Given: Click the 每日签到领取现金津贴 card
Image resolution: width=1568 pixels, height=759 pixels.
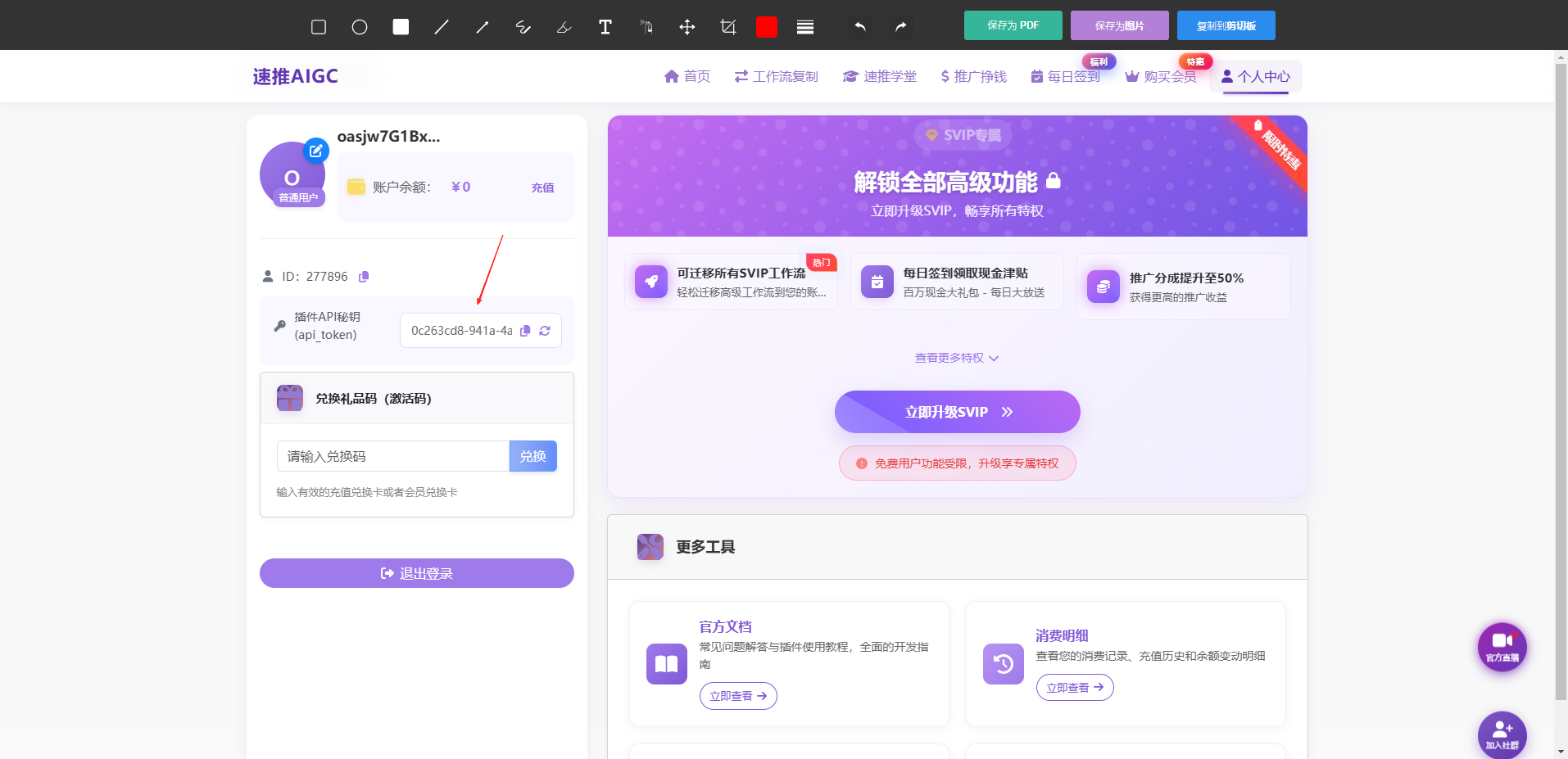Looking at the screenshot, I should 957,282.
